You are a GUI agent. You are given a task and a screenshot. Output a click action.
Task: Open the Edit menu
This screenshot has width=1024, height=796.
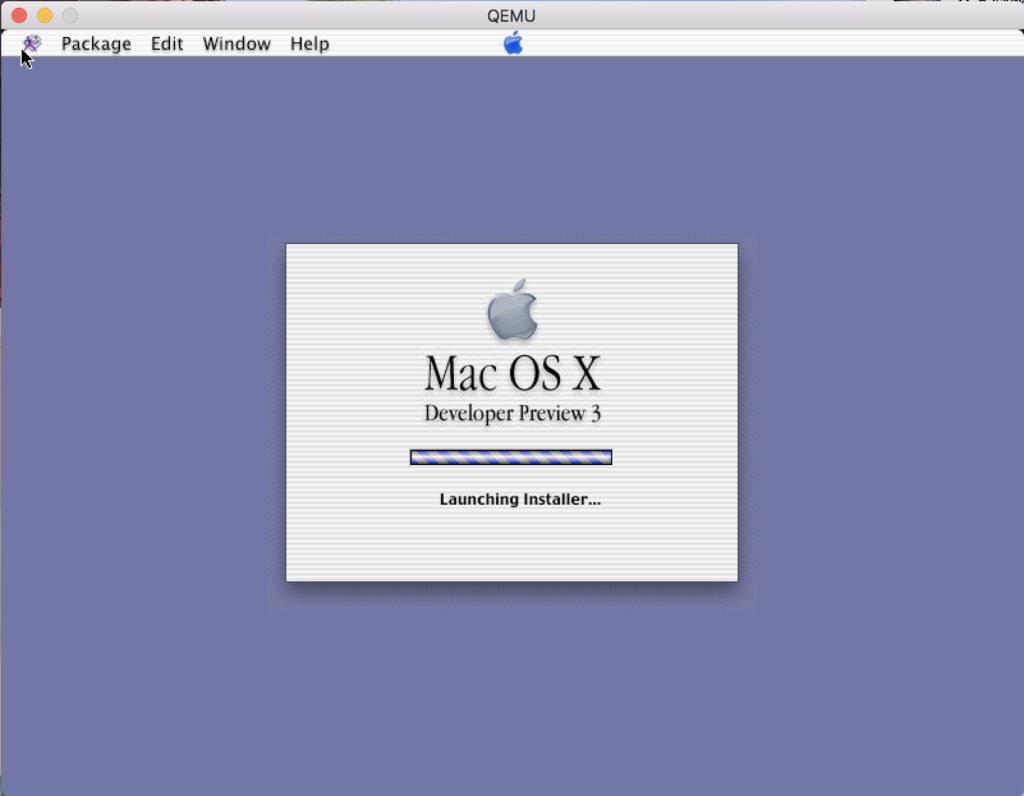[x=166, y=43]
